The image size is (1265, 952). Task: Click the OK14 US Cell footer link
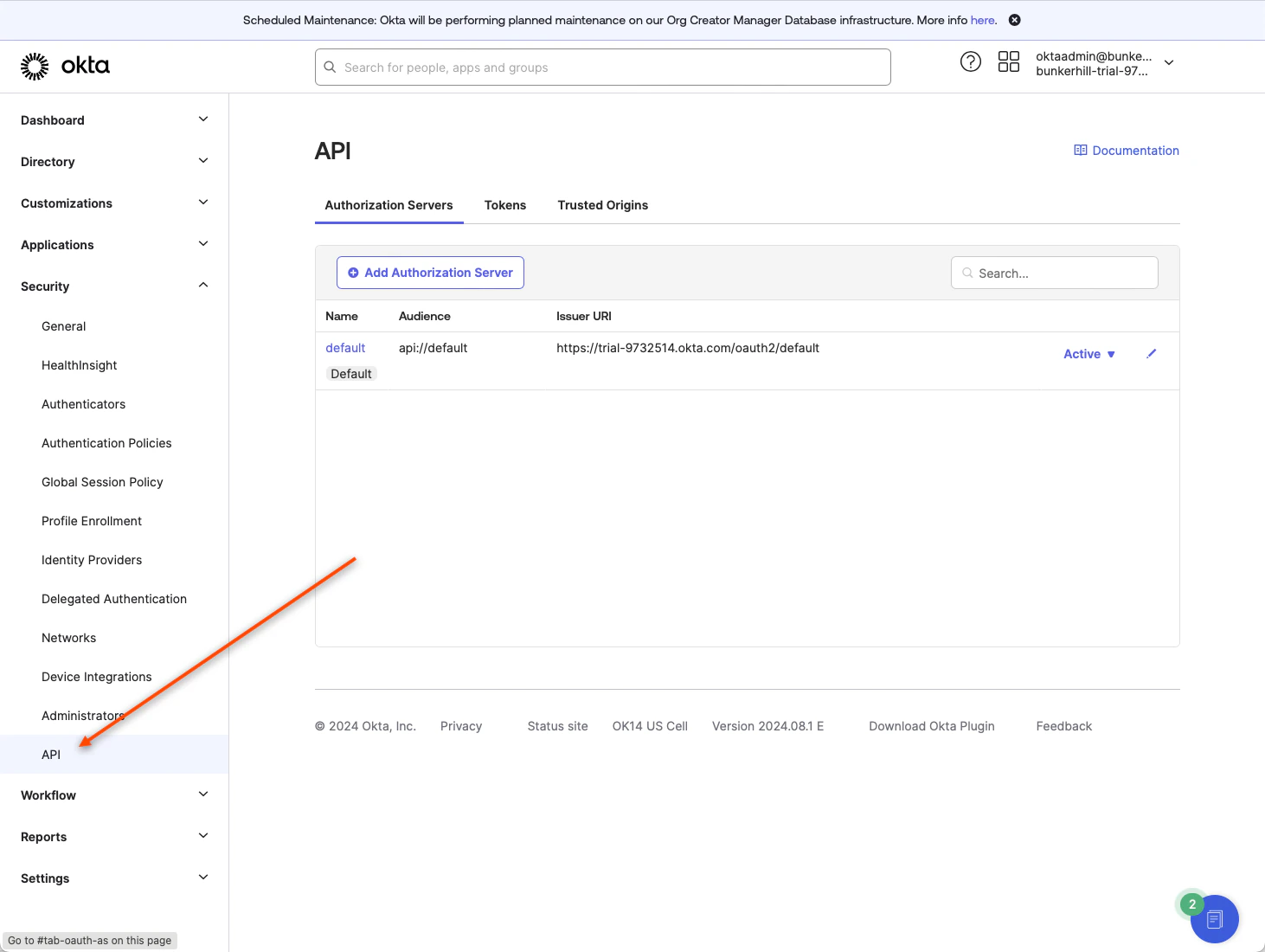tap(650, 726)
